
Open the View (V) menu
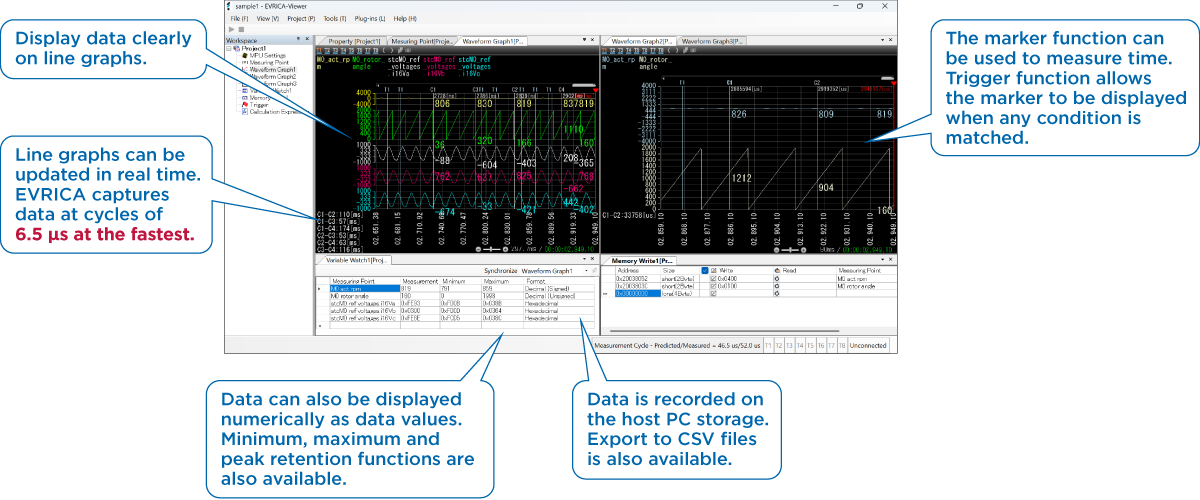click(x=268, y=19)
